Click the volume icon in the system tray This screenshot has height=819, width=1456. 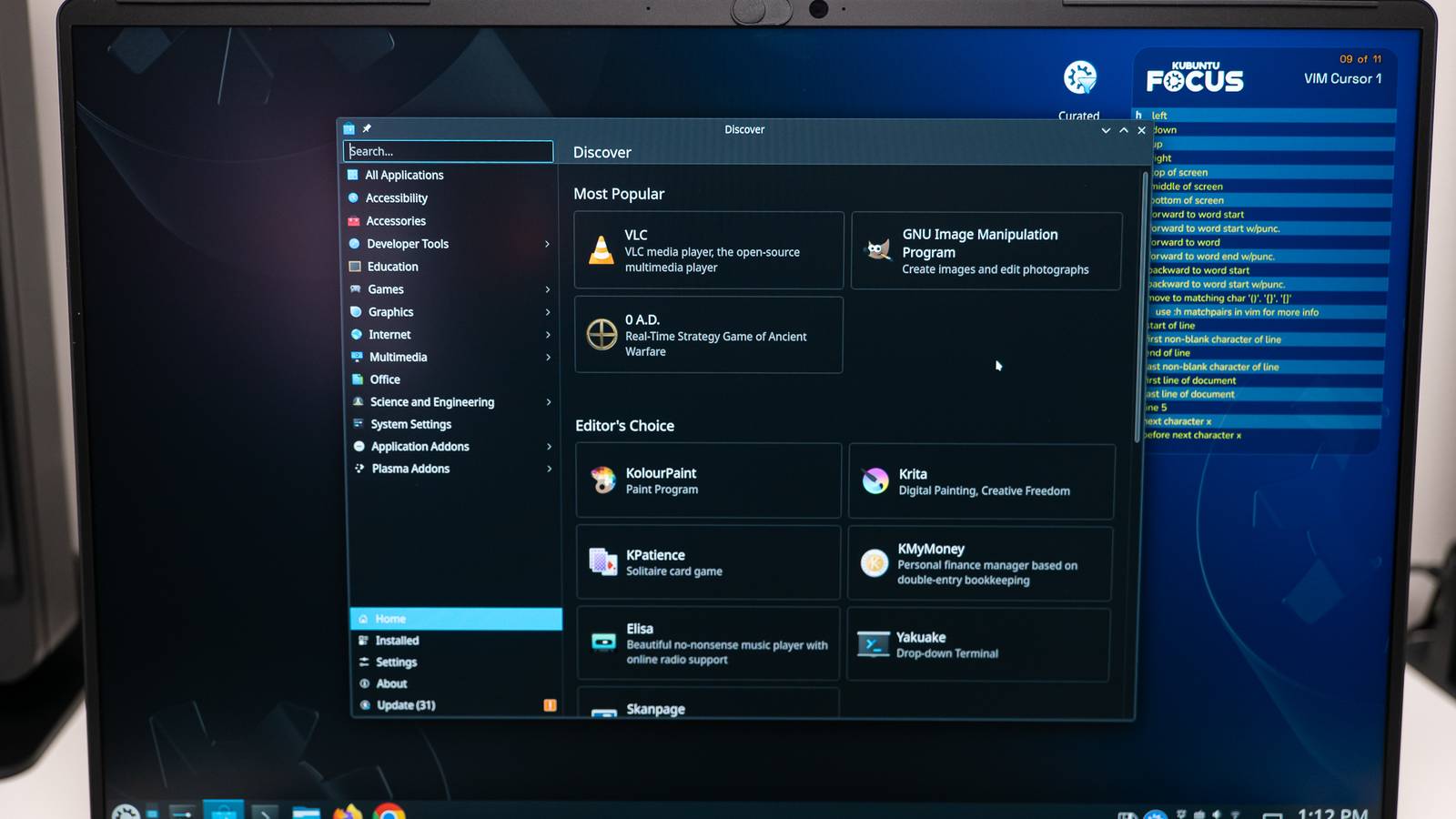click(x=1218, y=813)
